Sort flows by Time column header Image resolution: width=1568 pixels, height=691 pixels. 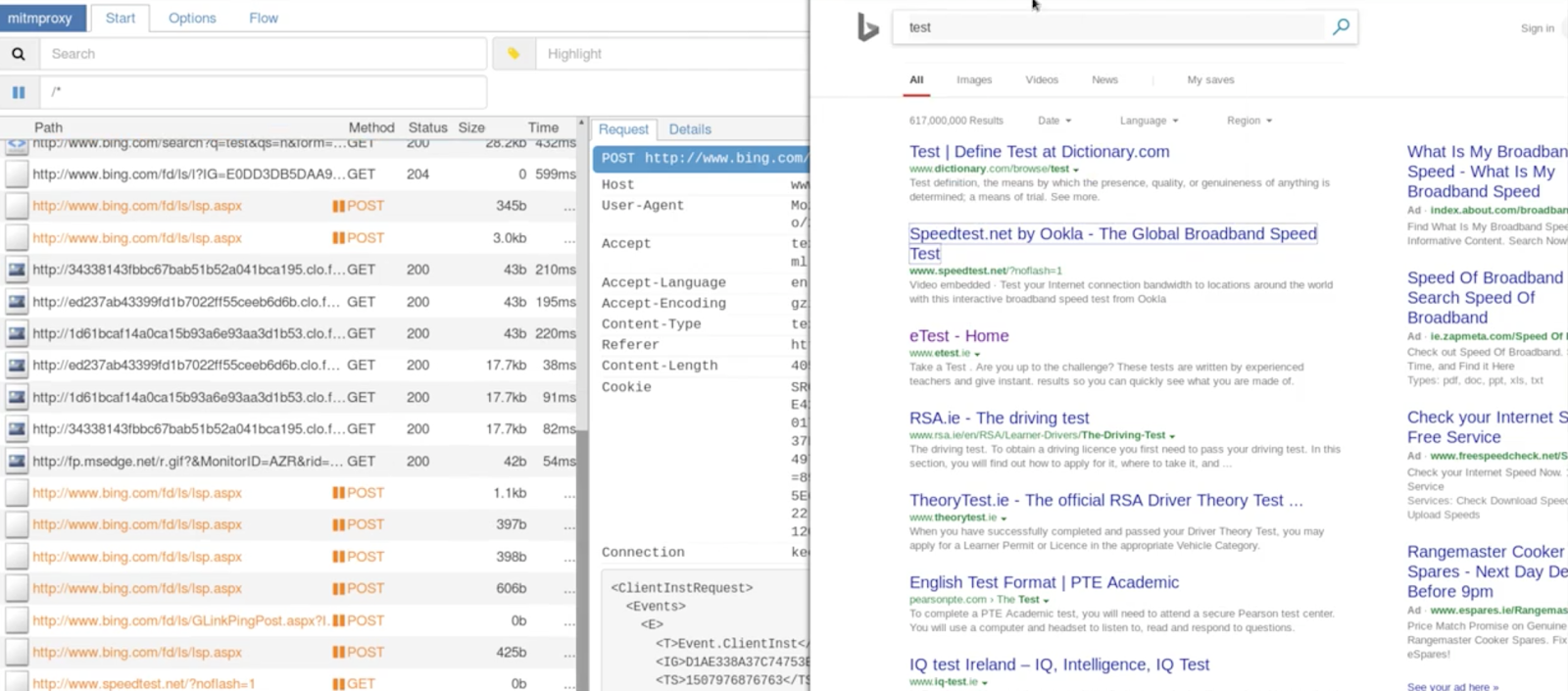543,127
